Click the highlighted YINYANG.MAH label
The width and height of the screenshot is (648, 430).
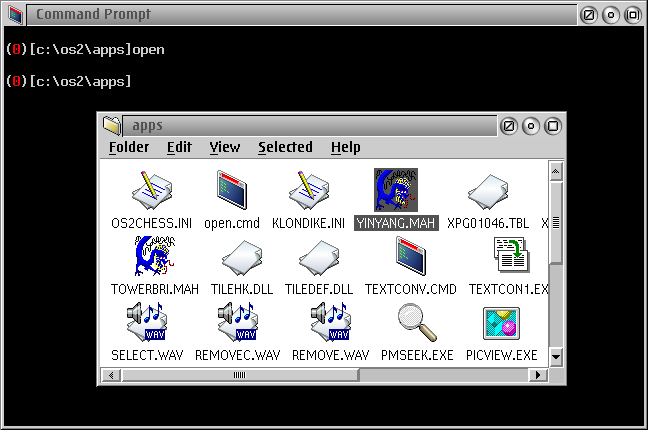pos(396,223)
